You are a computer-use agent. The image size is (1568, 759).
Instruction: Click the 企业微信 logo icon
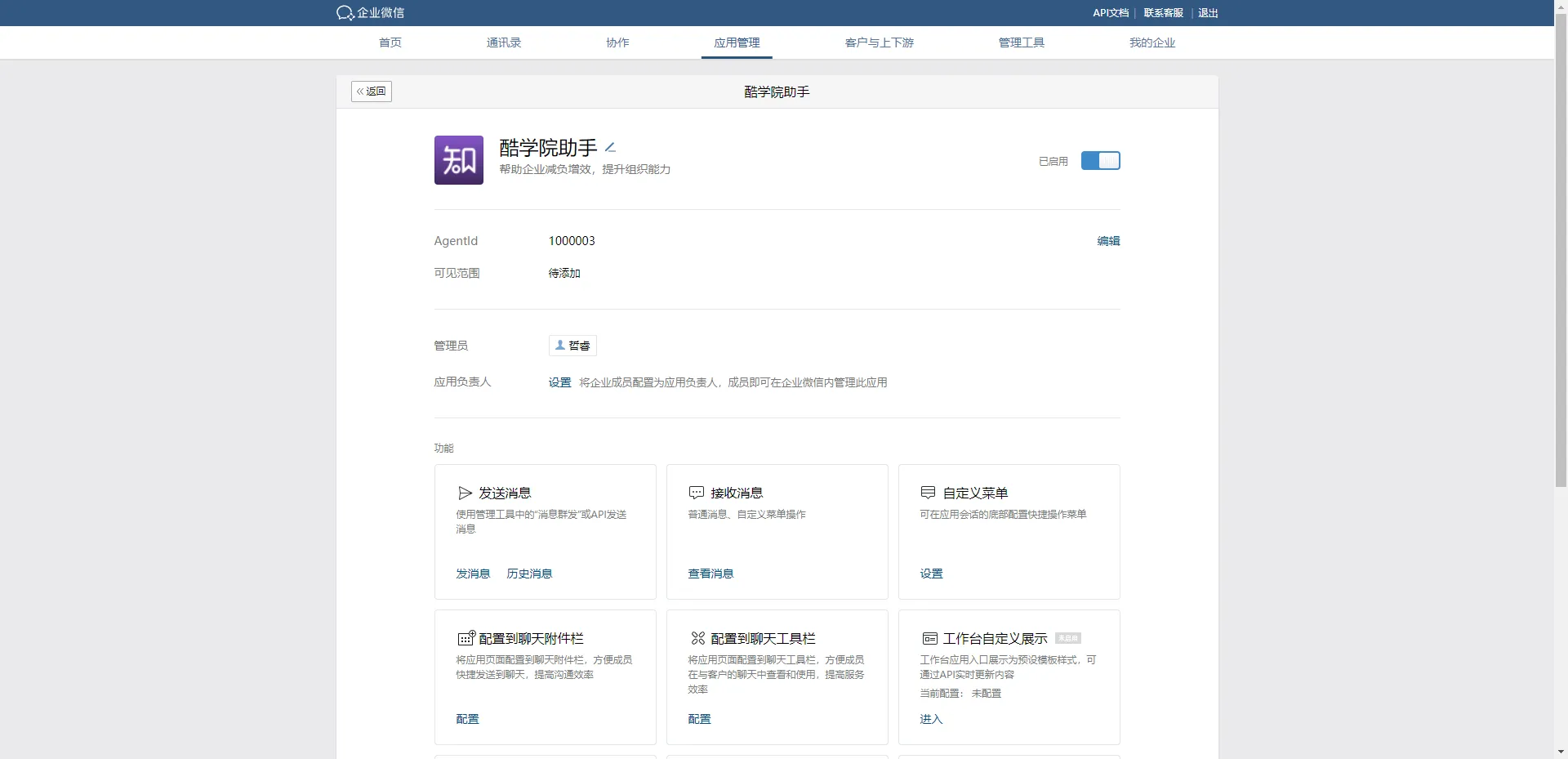coord(345,13)
